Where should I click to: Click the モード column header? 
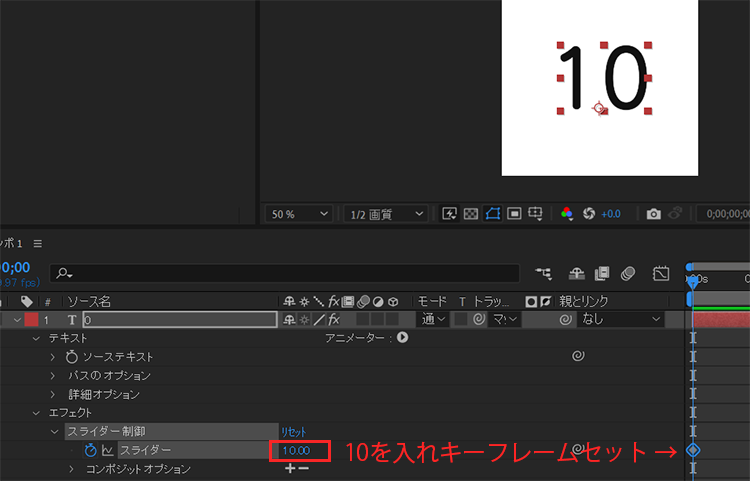[x=432, y=301]
